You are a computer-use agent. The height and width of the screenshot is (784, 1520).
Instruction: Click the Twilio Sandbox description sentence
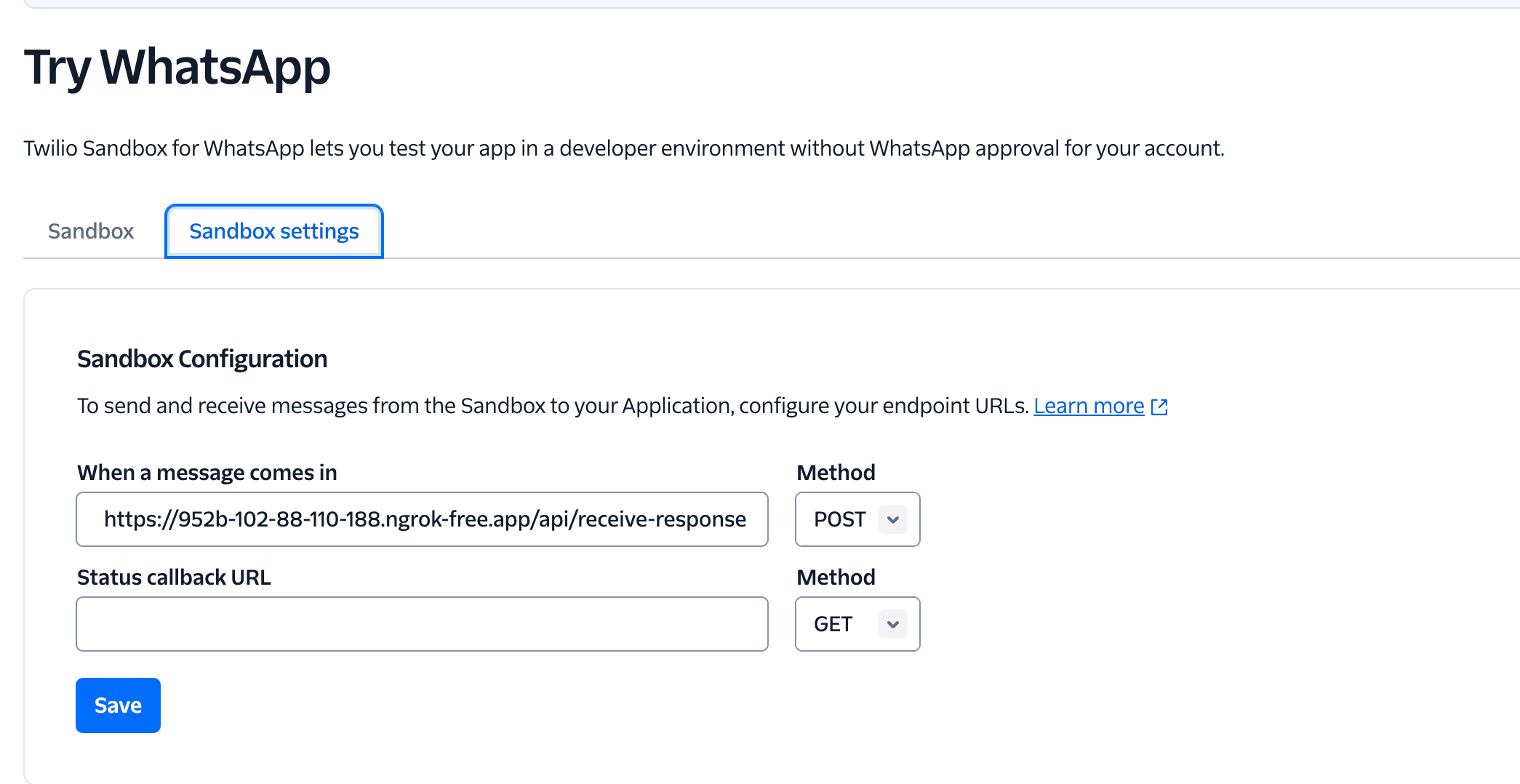(x=624, y=148)
